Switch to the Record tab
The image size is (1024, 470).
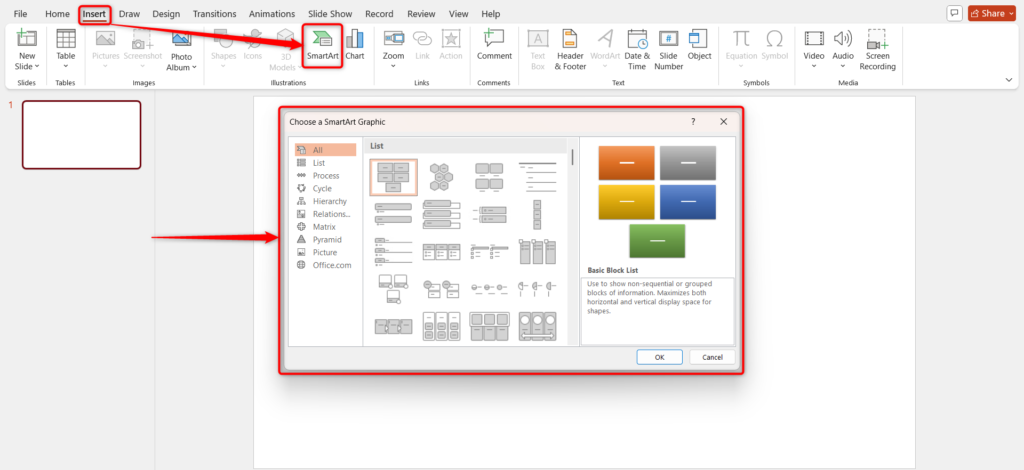tap(379, 14)
